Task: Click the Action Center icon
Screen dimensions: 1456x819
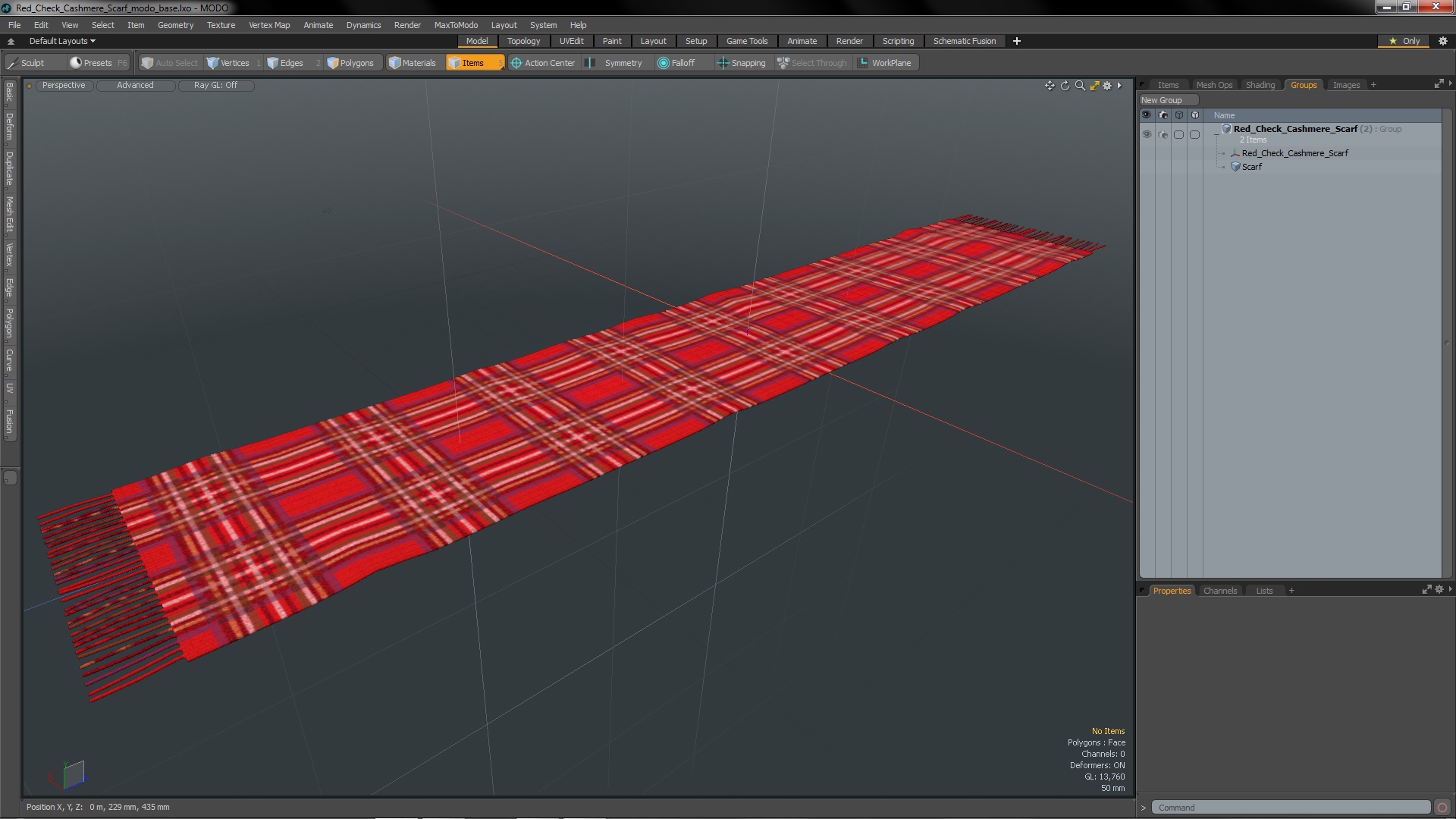Action: [516, 63]
